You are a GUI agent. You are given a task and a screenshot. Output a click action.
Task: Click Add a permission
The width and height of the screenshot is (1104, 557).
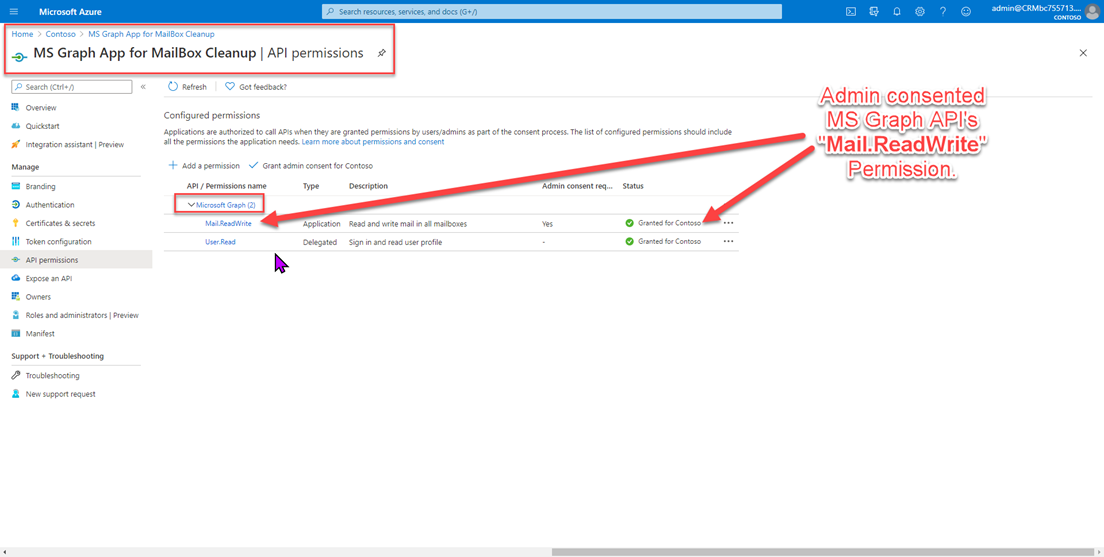(204, 166)
